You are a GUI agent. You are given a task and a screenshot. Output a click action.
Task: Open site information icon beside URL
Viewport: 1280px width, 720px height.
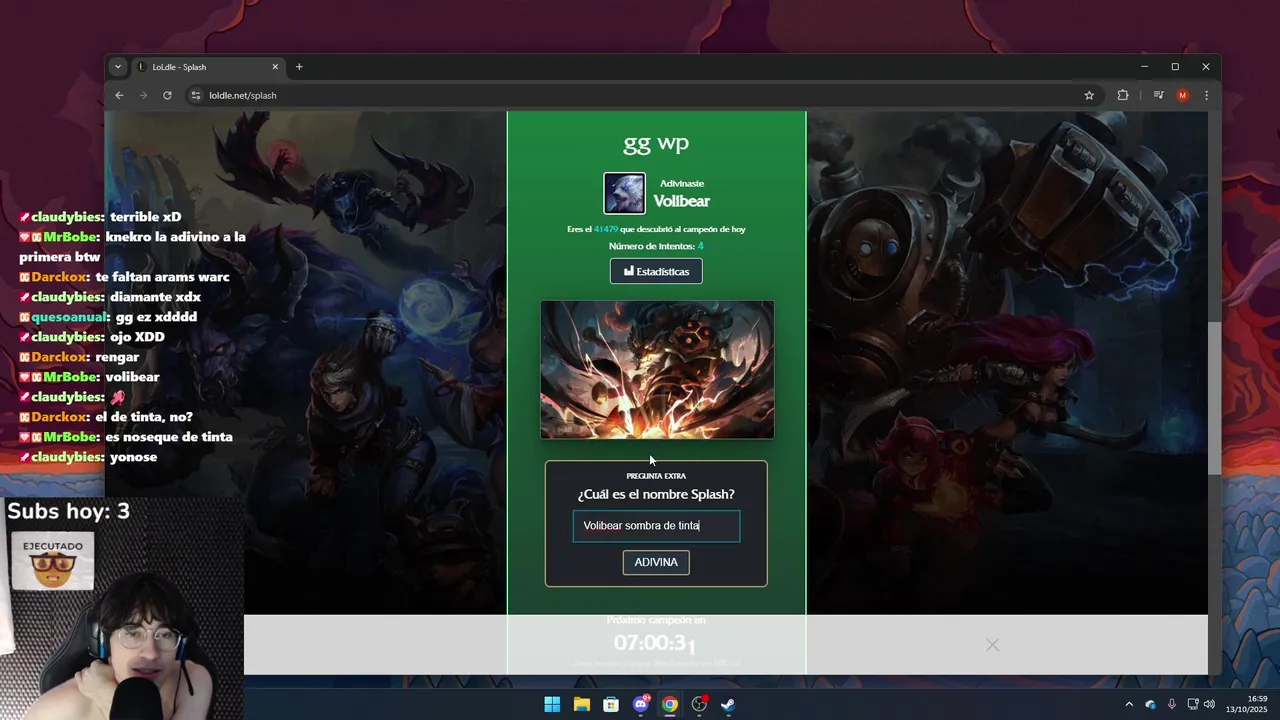pos(196,95)
